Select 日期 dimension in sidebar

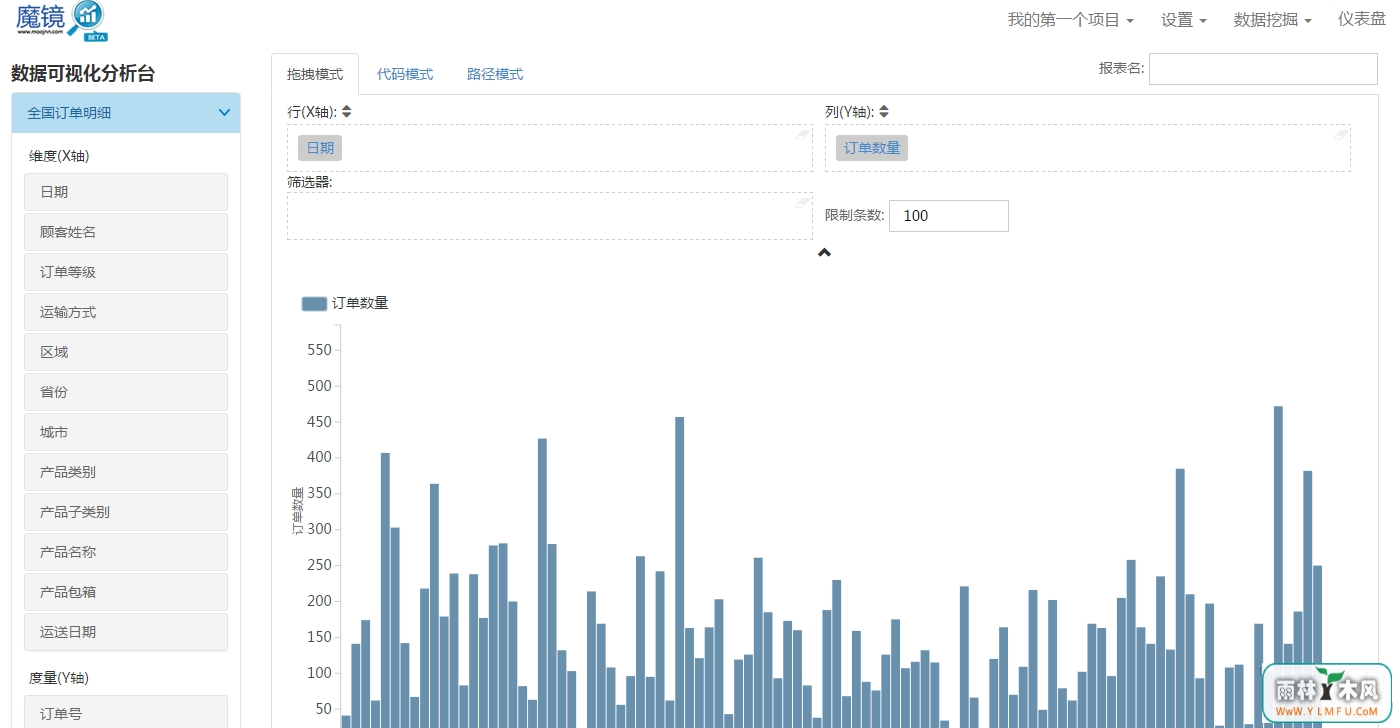[x=126, y=192]
